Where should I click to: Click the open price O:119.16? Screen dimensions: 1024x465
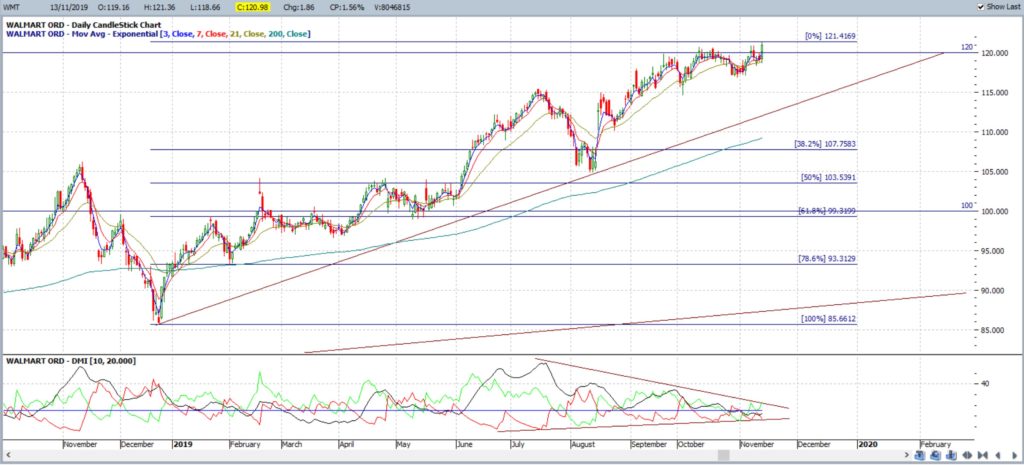[114, 6]
